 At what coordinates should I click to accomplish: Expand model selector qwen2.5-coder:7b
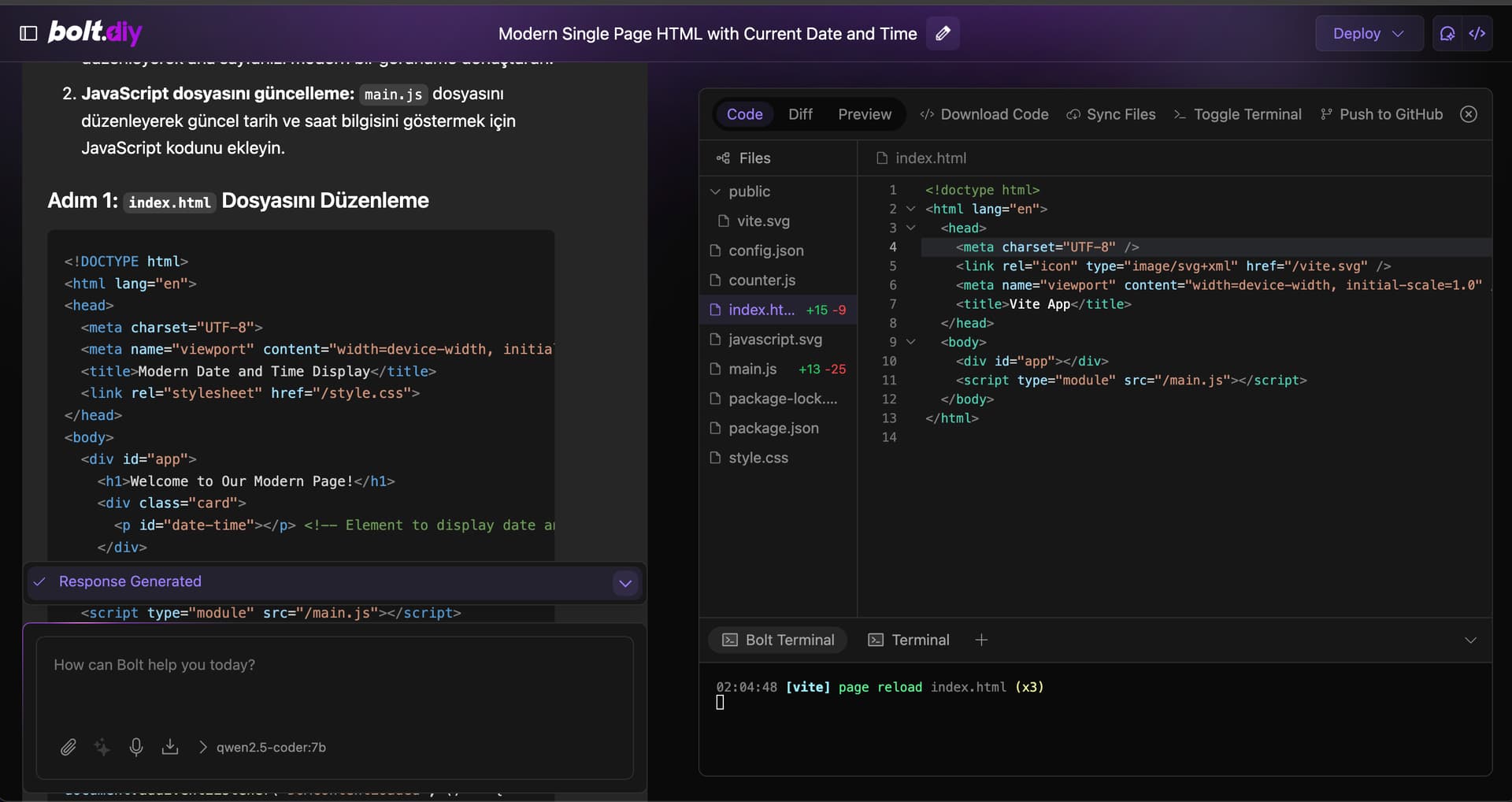pos(262,747)
